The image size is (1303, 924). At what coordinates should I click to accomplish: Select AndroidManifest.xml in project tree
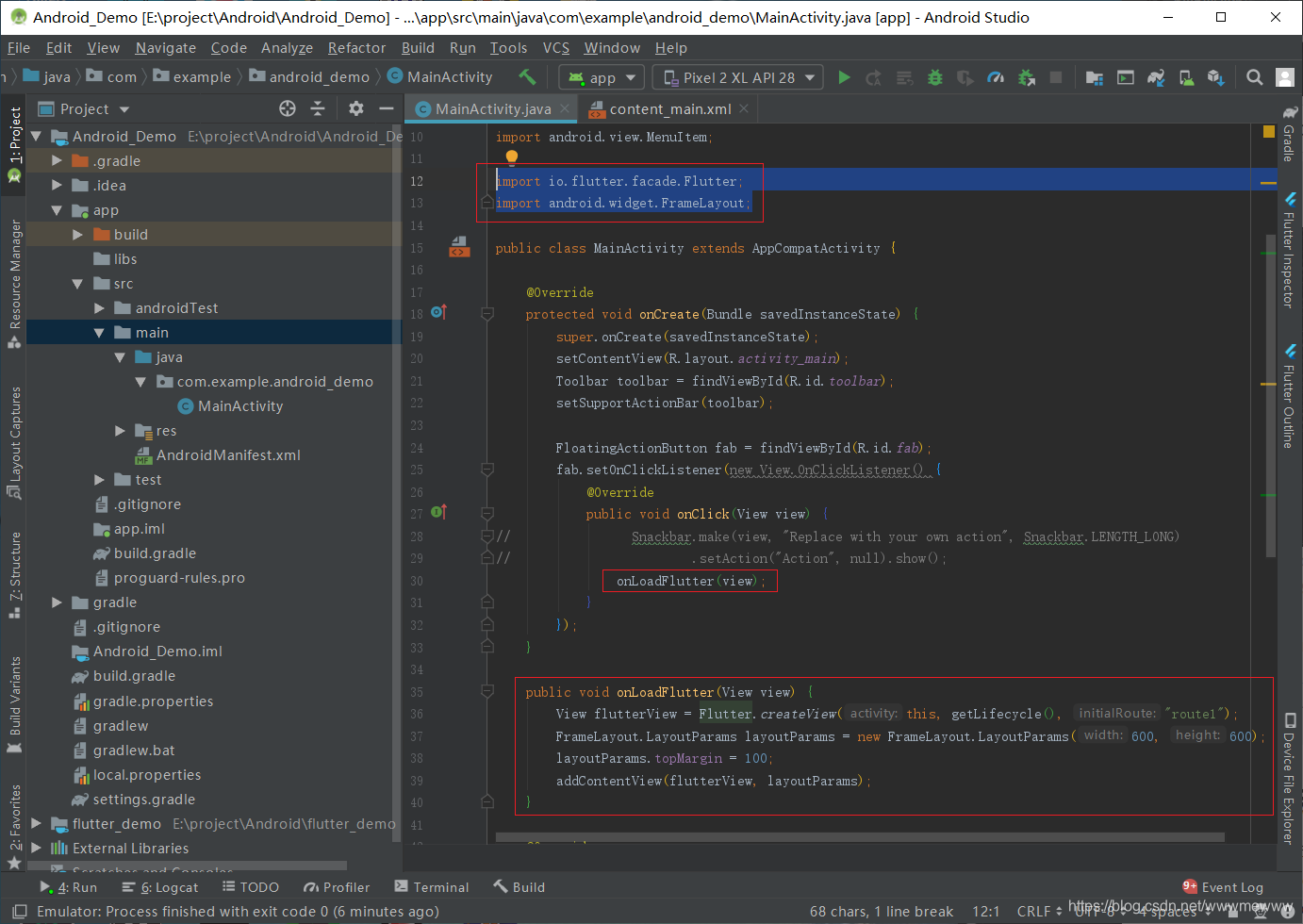[x=228, y=454]
